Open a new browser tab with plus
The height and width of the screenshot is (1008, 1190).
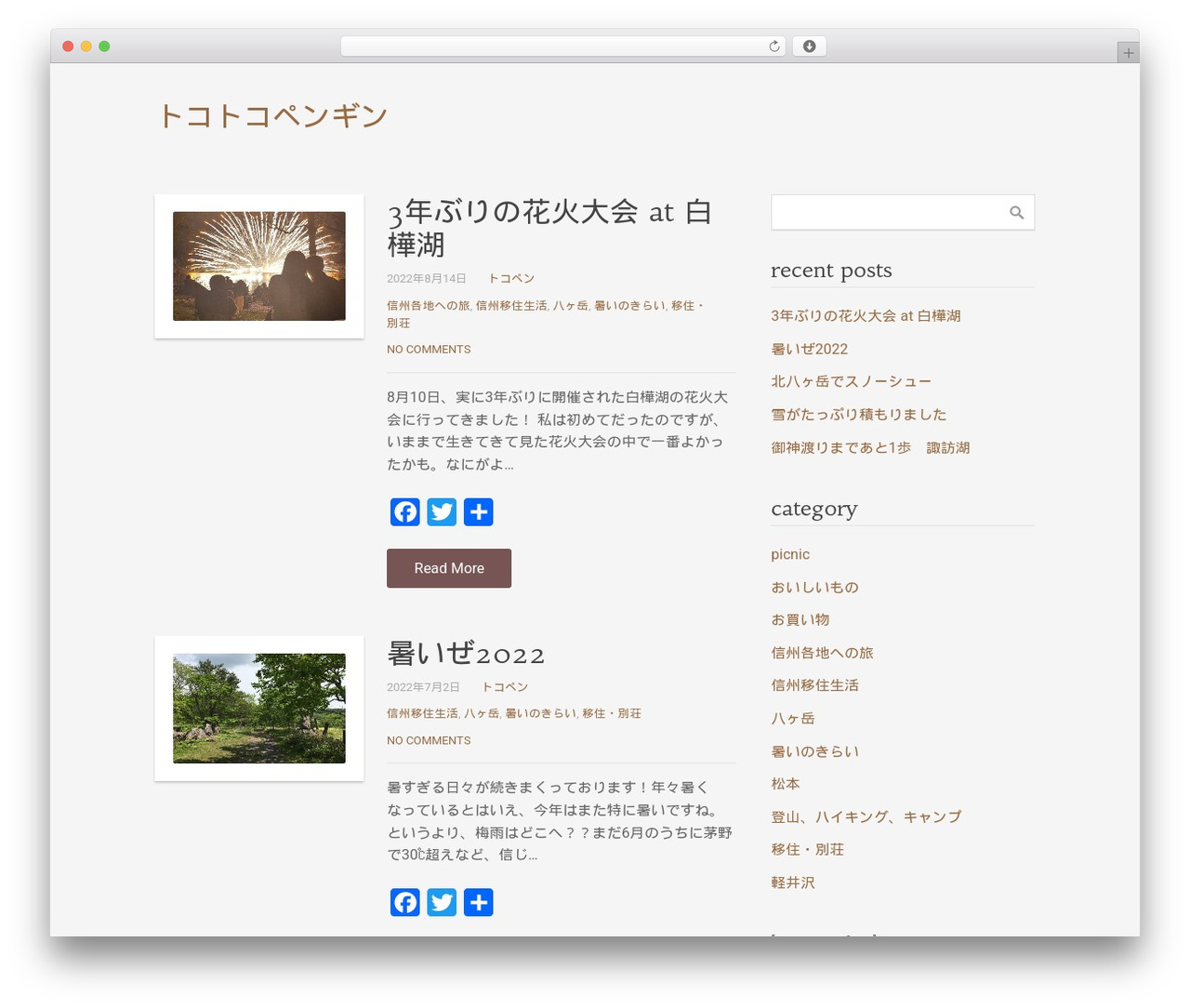(1128, 53)
